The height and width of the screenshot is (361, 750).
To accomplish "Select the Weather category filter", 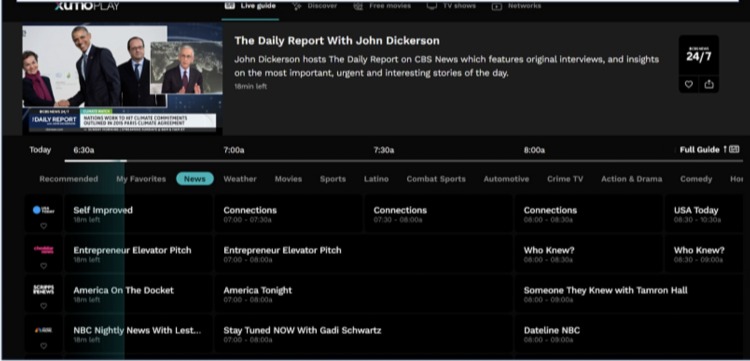I will (240, 179).
